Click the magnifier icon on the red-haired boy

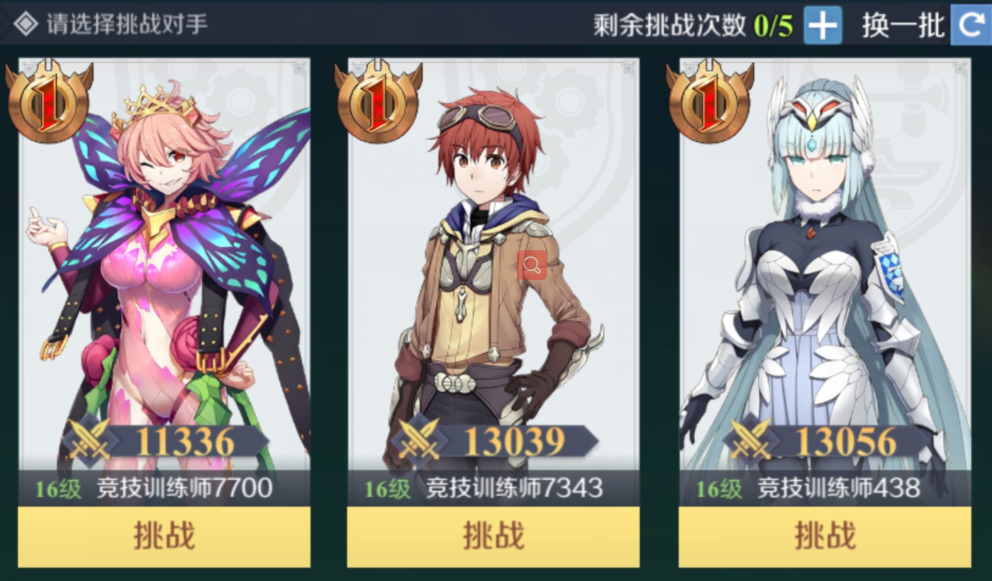[x=532, y=265]
